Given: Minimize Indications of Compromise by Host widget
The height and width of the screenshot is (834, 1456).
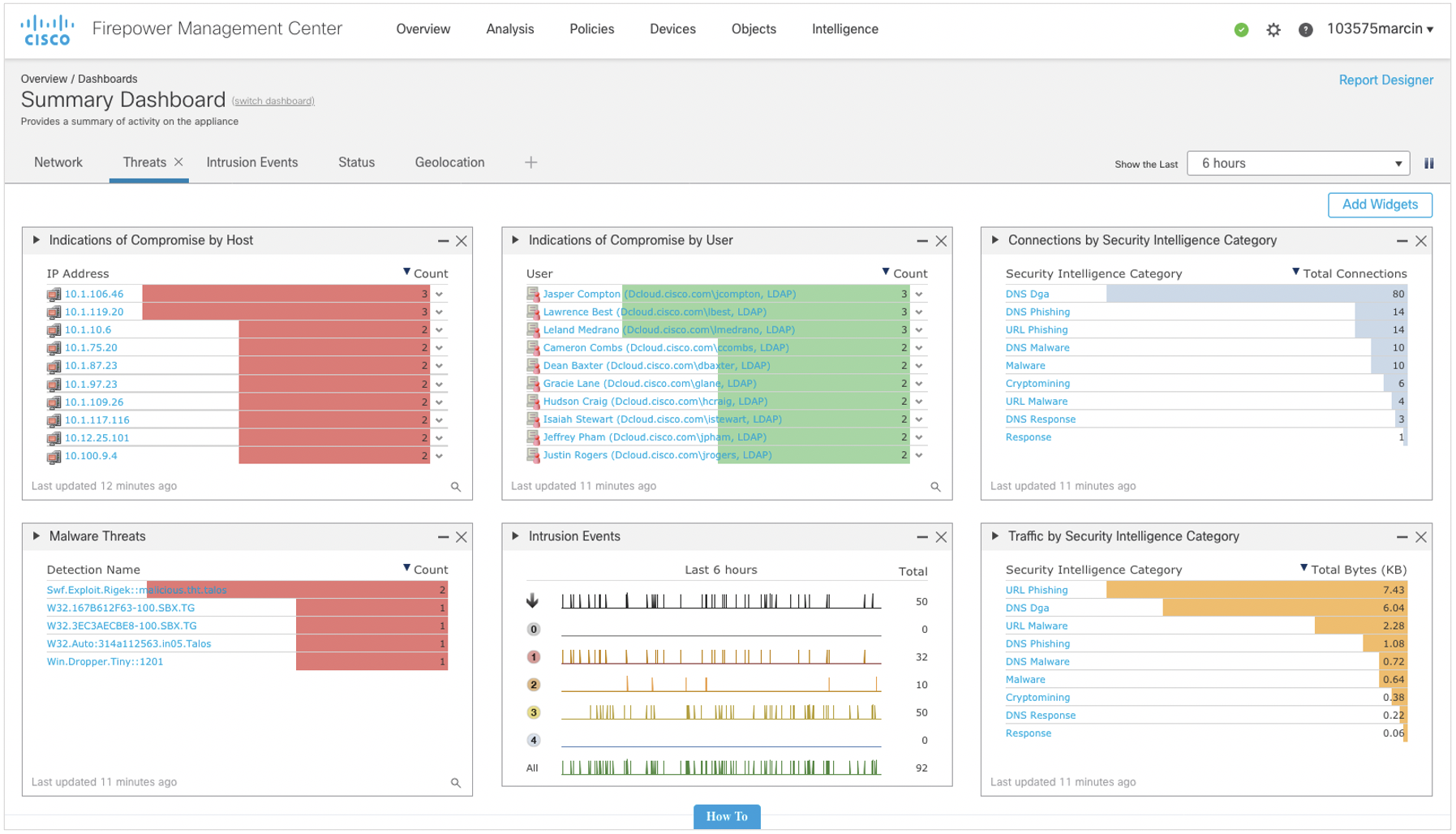Looking at the screenshot, I should (x=443, y=241).
